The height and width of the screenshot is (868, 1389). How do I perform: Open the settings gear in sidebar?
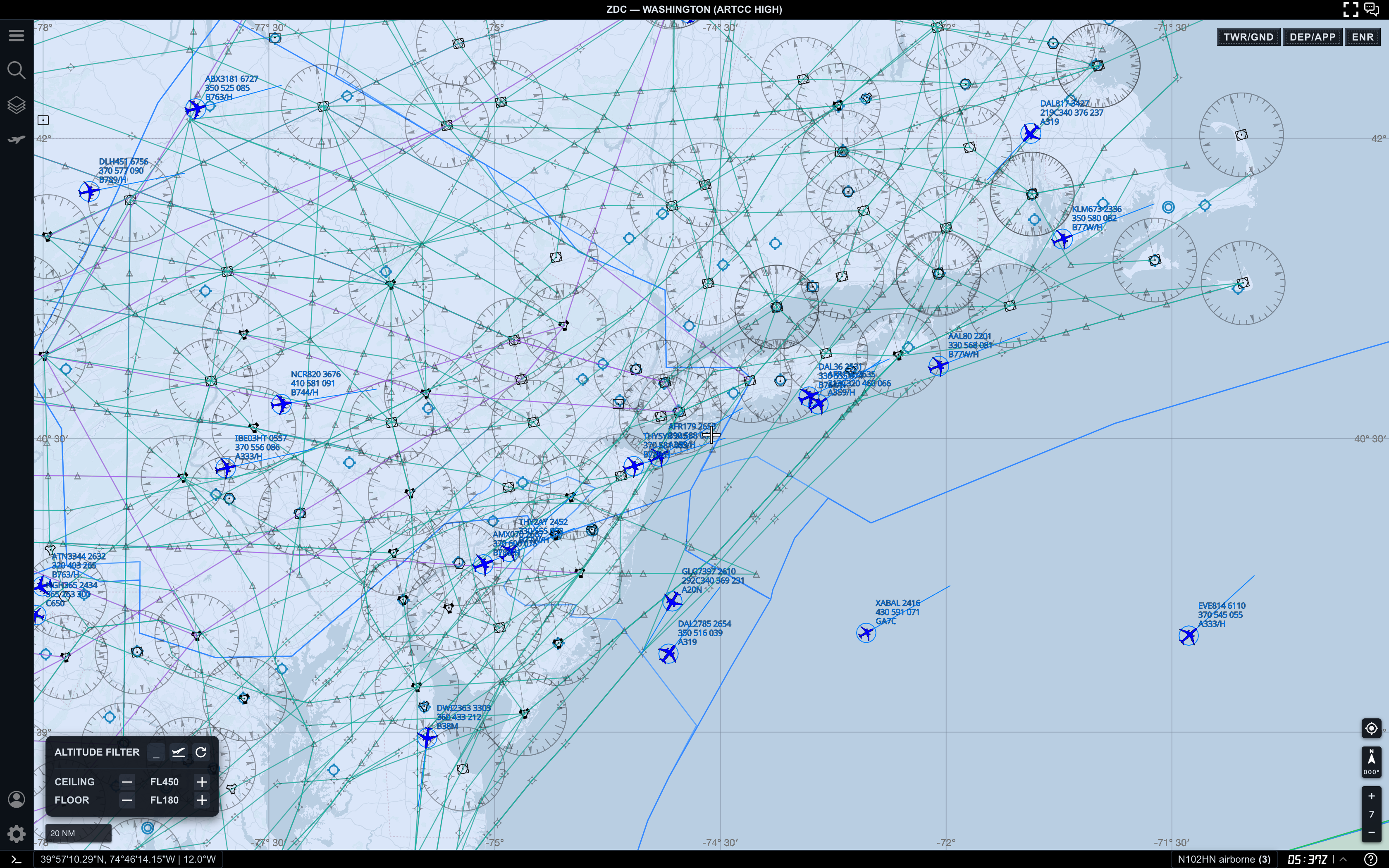pos(16,834)
